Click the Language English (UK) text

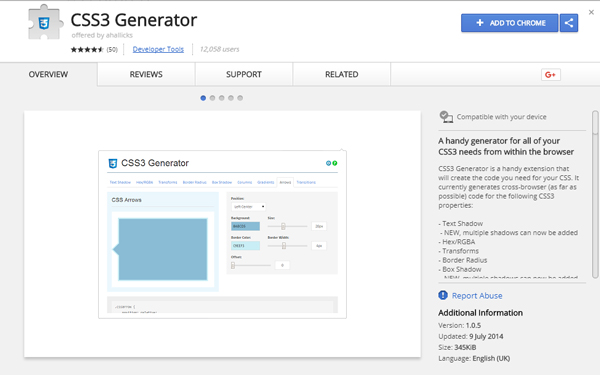pyautogui.click(x=474, y=359)
